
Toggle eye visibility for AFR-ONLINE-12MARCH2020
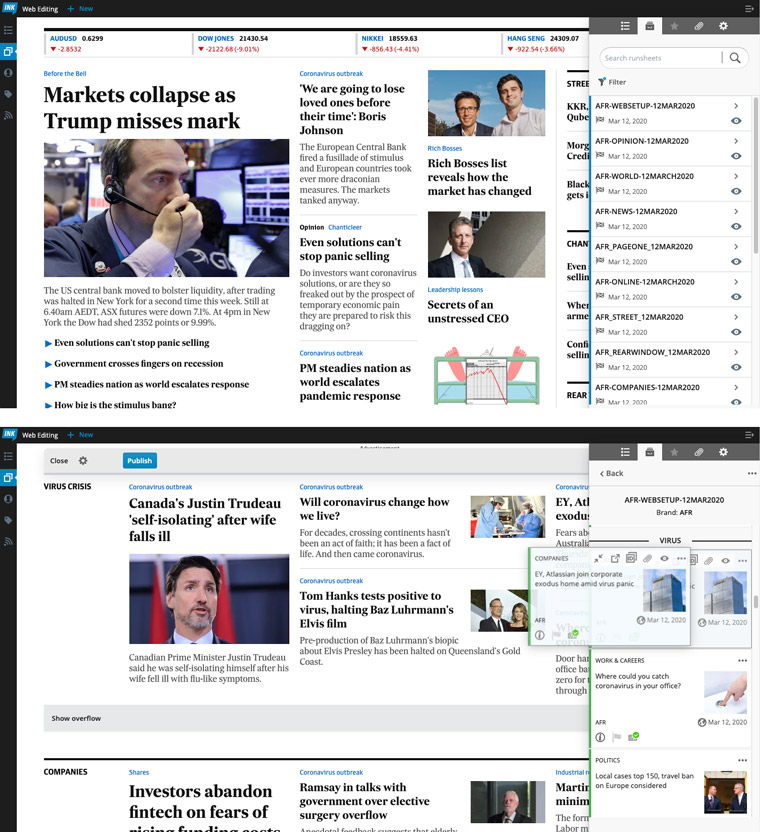pyautogui.click(x=736, y=297)
